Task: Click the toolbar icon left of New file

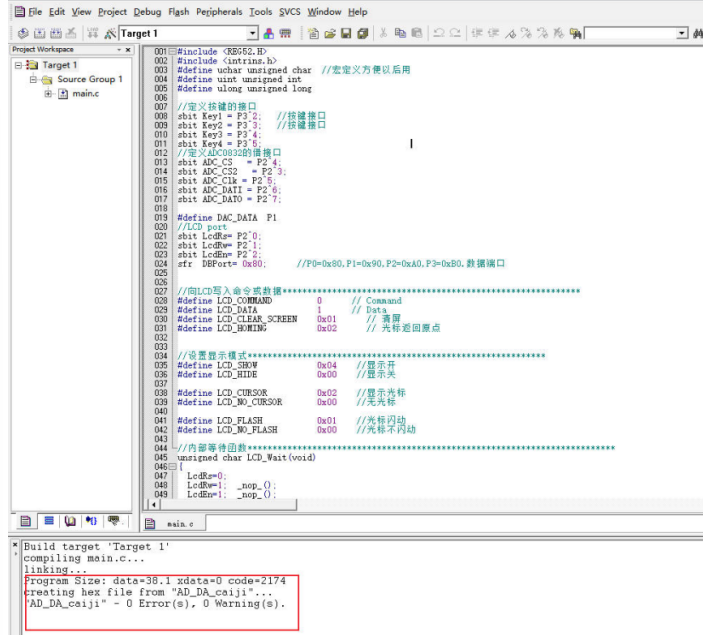Action: click(x=285, y=33)
